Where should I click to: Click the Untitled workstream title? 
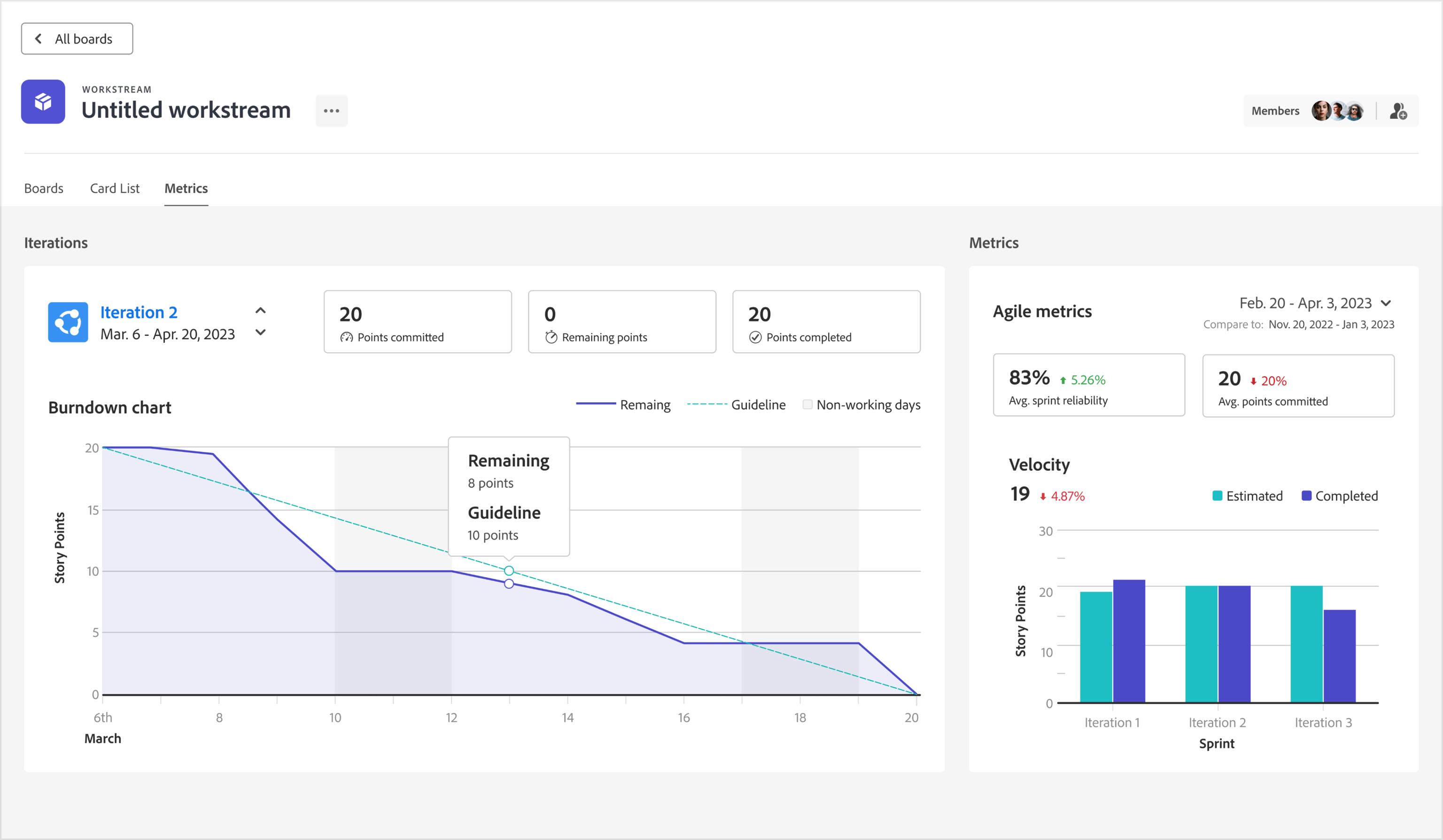pos(186,110)
